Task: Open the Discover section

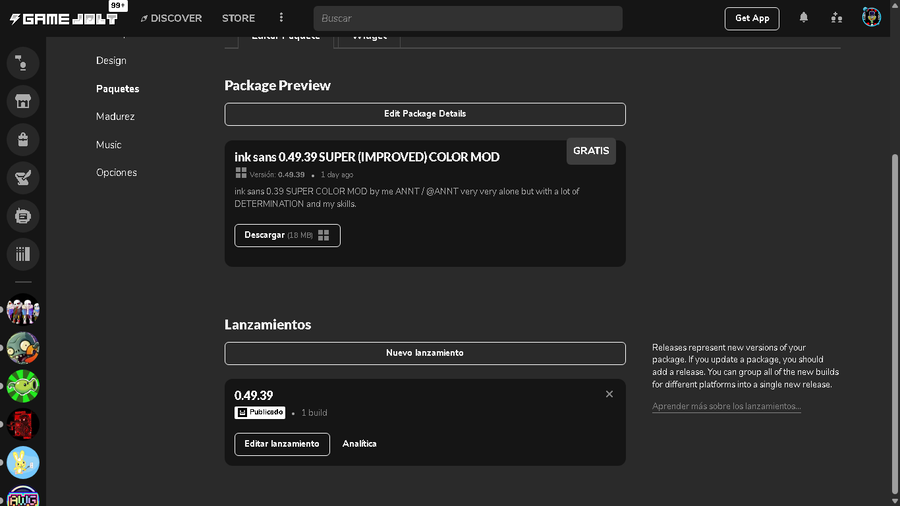Action: 172,18
